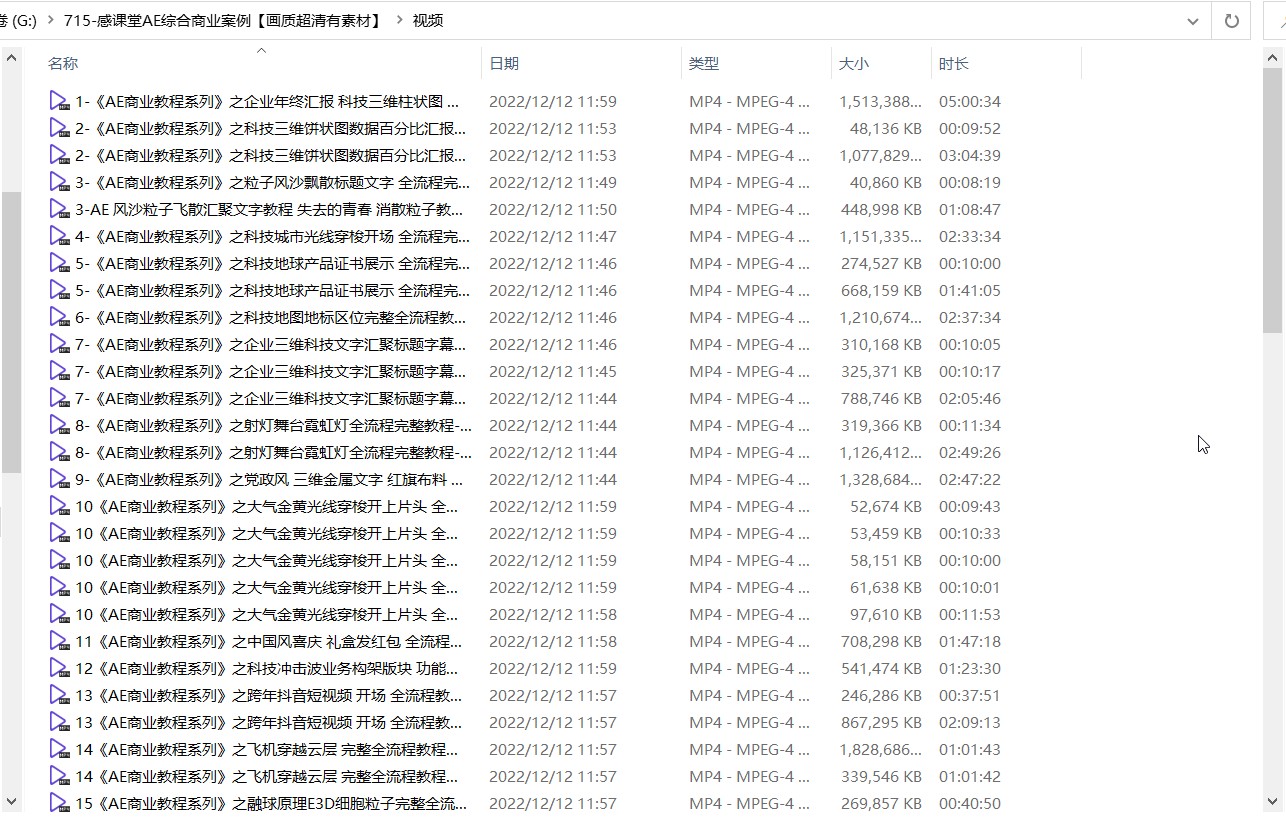Click icon of 14 file lasting 01:01:43

pos(59,749)
